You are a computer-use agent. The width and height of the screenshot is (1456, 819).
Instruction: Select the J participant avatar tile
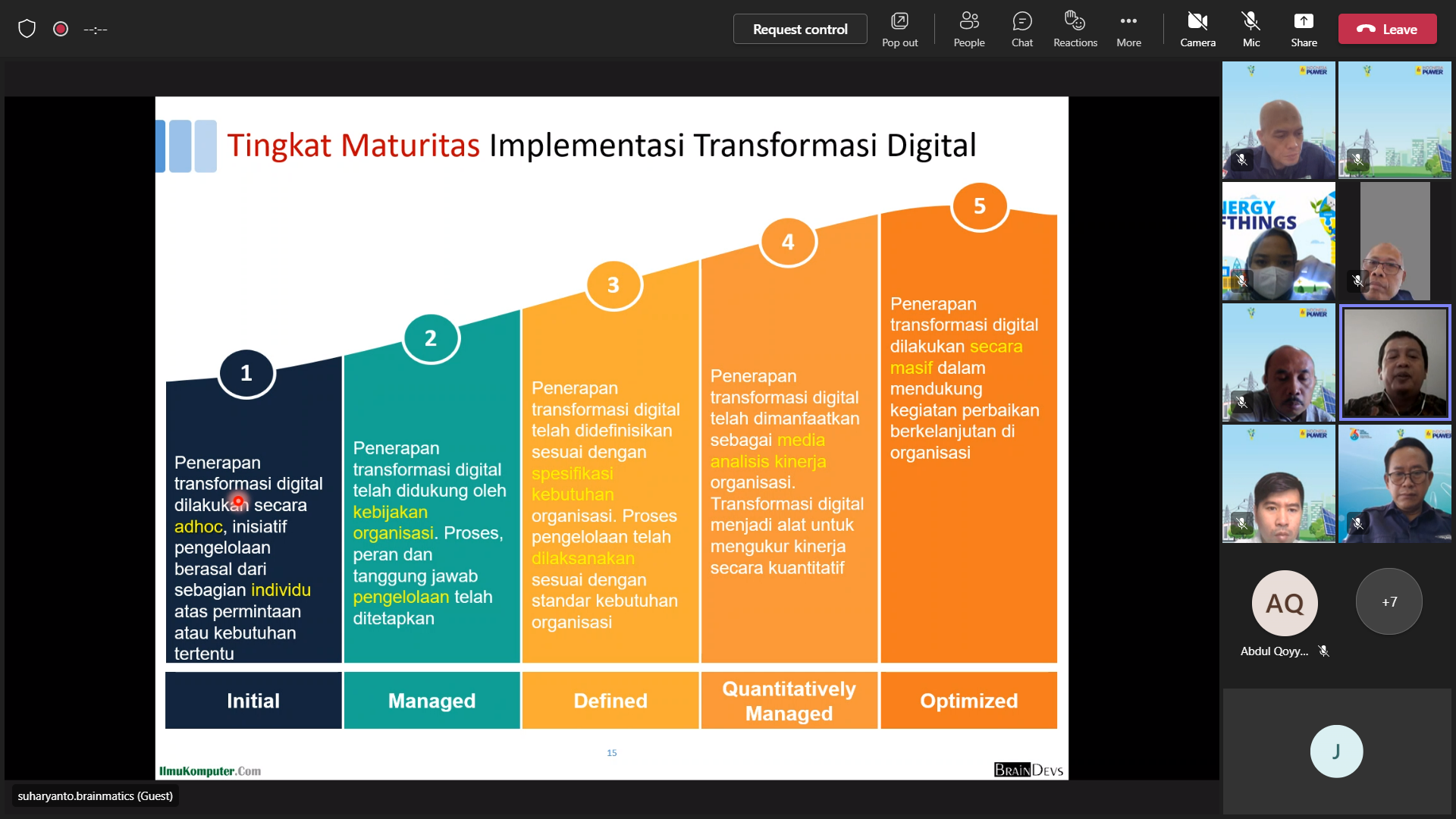1335,751
